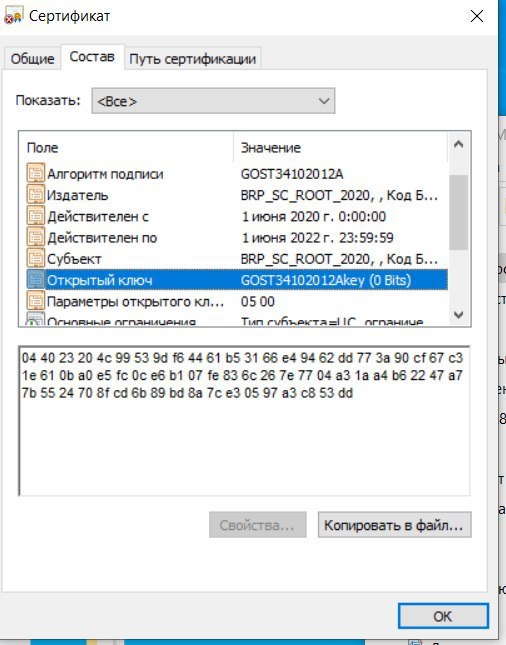506x645 pixels.
Task: Click the disabled Свойства... button
Action: (258, 525)
